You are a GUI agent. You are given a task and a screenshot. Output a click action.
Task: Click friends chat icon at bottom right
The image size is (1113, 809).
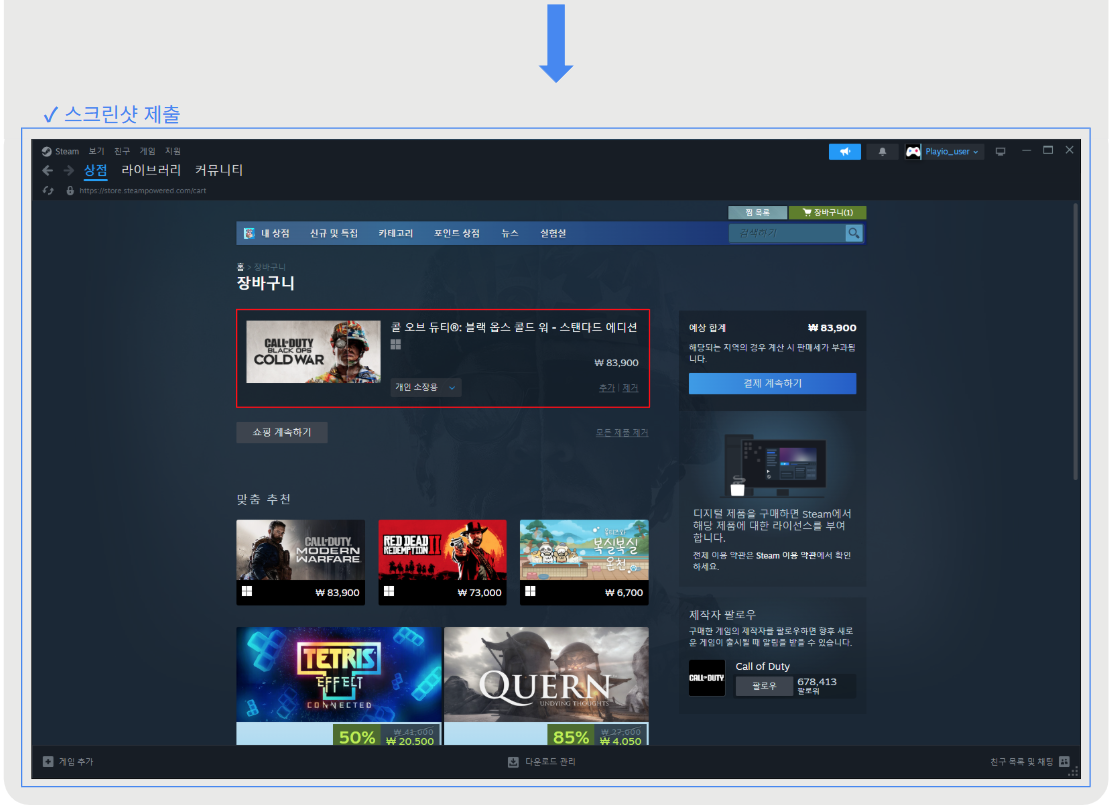[x=1064, y=761]
